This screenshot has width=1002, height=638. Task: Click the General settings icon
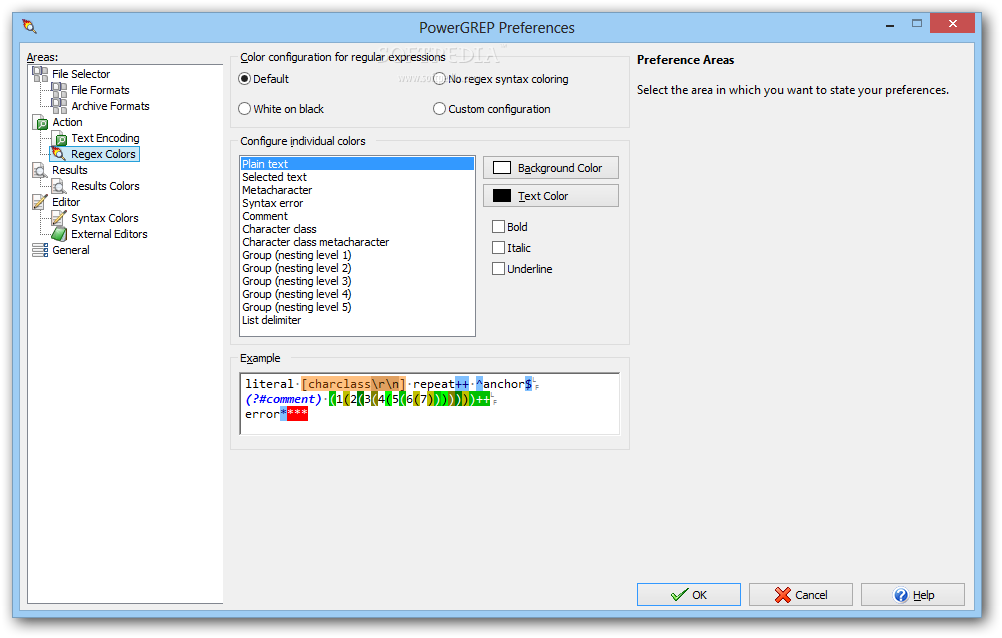click(40, 250)
